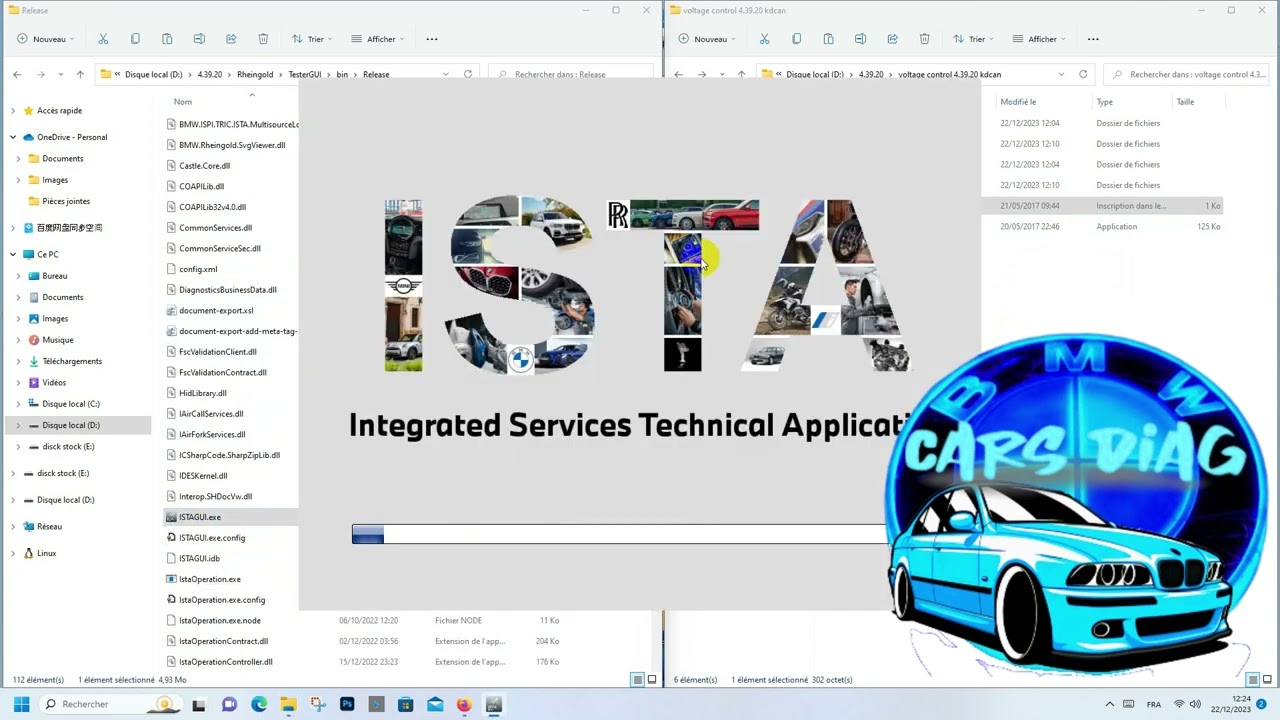Screen dimensions: 1280x720
Task: Open Nouveau dropdown in voltage control window
Action: coord(708,39)
